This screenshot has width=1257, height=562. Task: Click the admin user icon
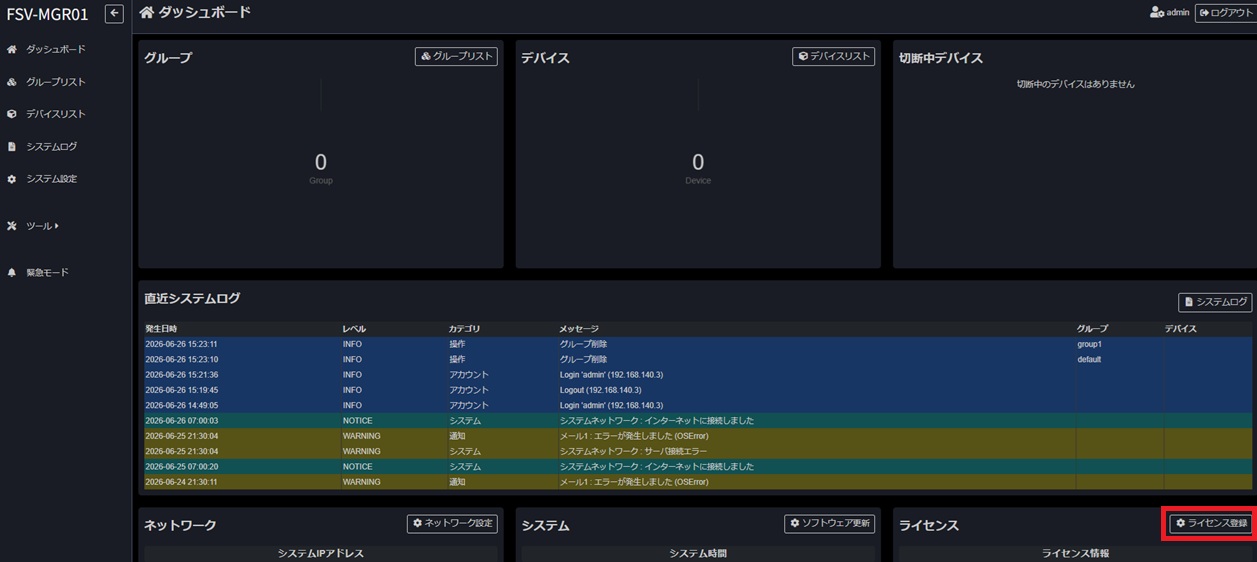1157,13
